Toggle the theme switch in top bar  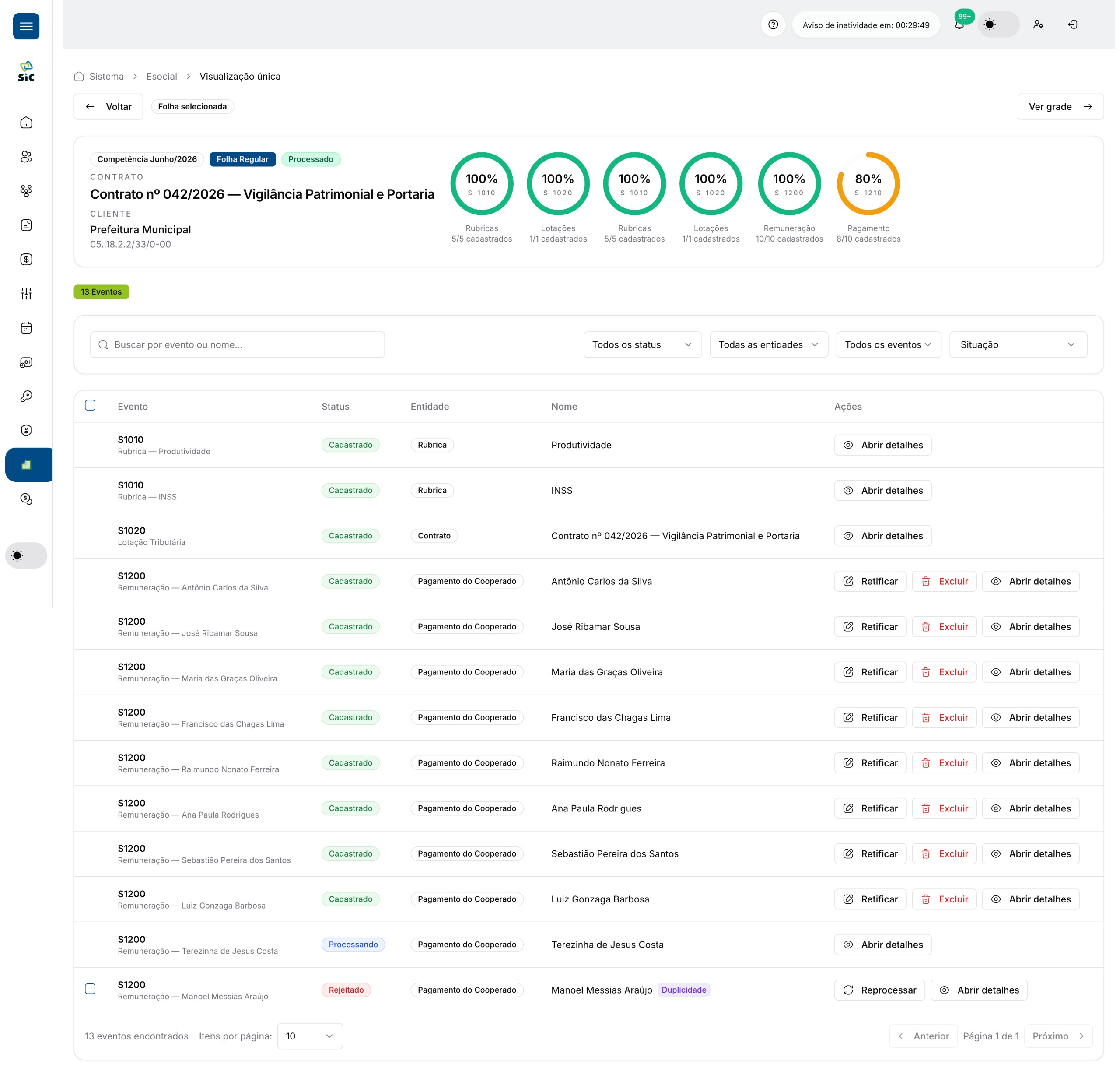click(998, 25)
